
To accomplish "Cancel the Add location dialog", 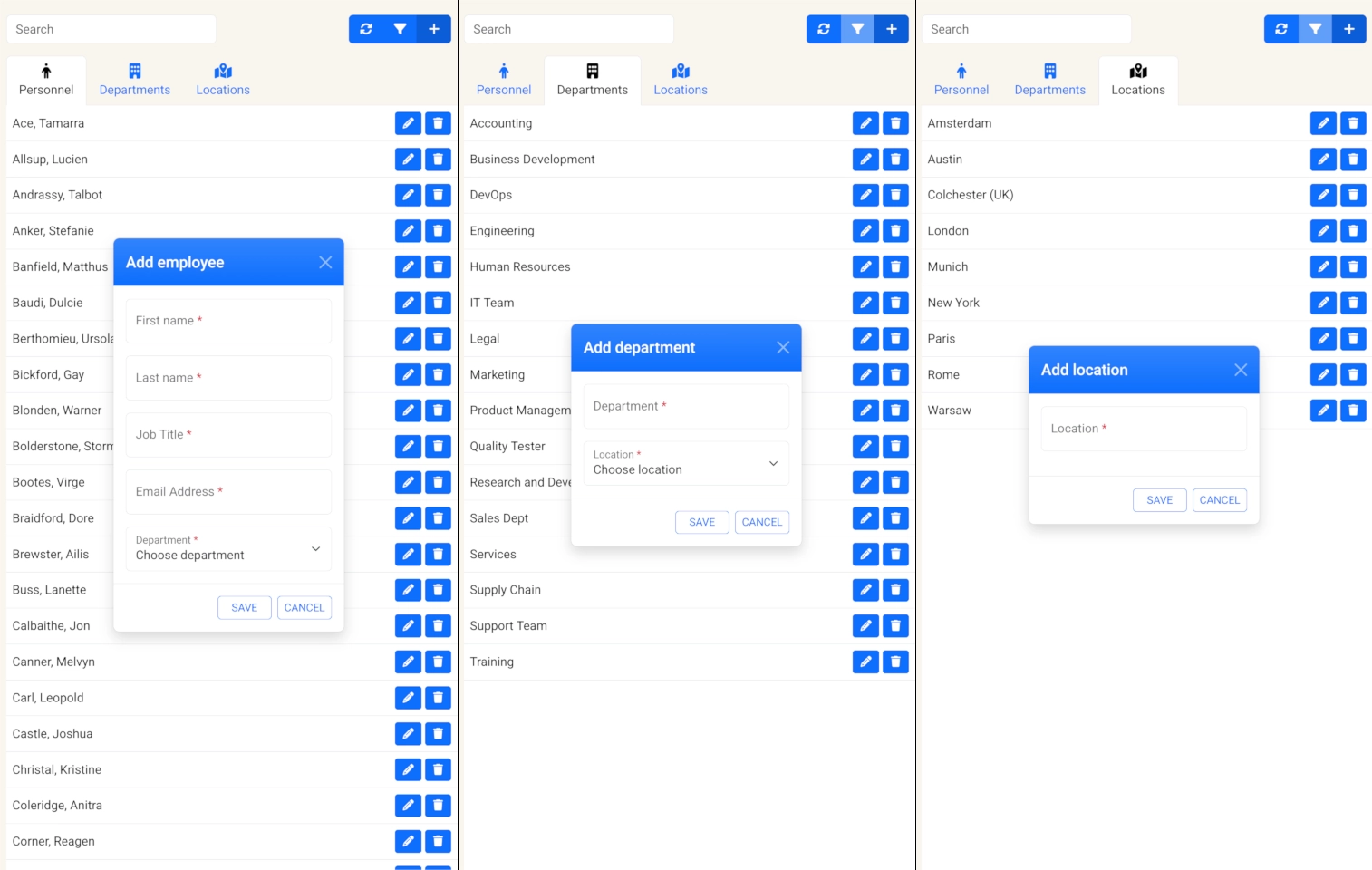I will (x=1220, y=500).
